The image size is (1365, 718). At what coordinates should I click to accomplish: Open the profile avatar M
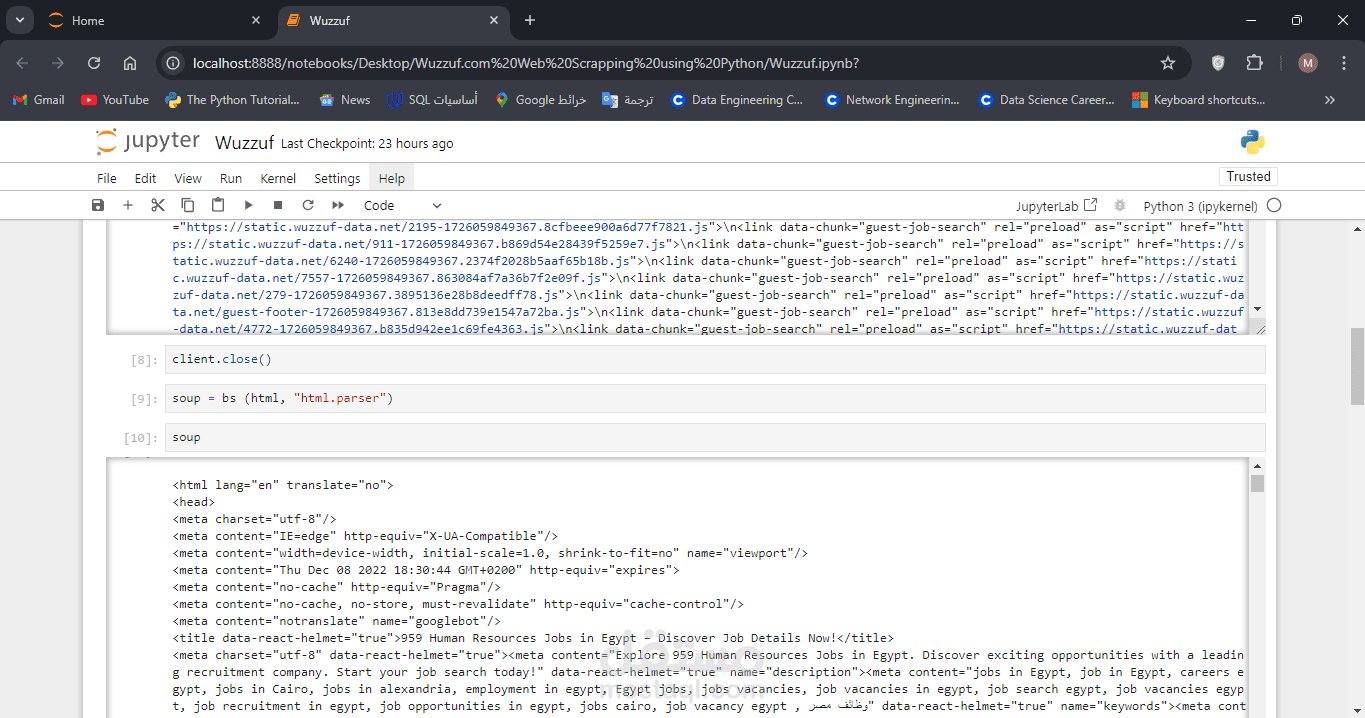click(x=1308, y=63)
